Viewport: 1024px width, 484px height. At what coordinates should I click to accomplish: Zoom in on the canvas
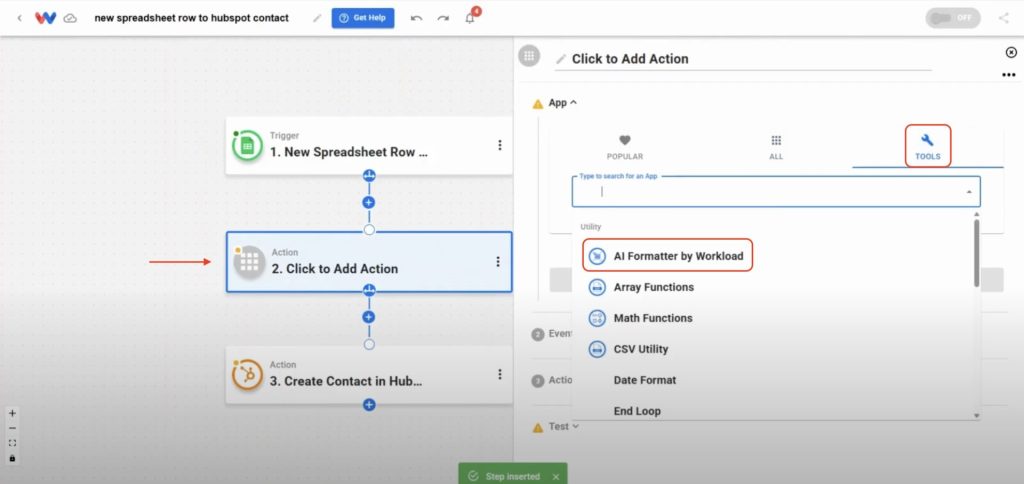[12, 413]
